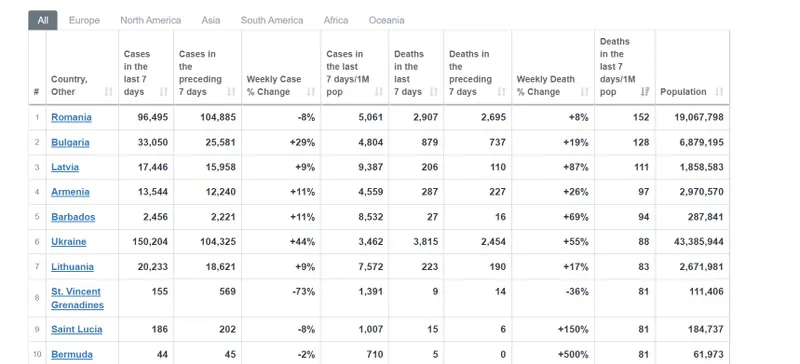Switch to the Europe tab
Viewport: 800px width, 364px height.
pos(84,20)
